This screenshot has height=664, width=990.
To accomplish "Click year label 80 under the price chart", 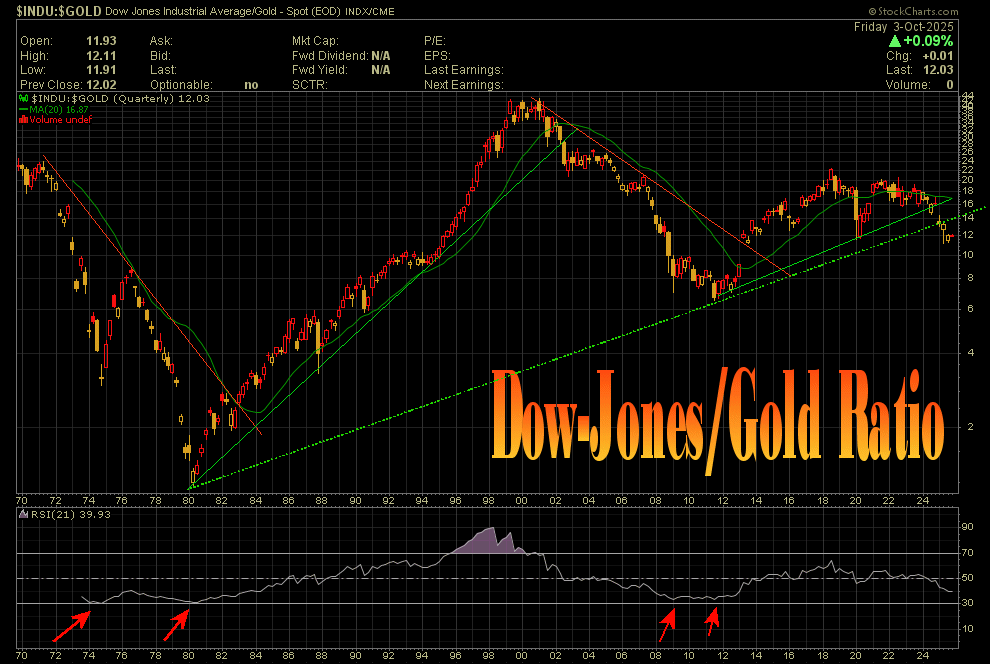I will coord(188,501).
